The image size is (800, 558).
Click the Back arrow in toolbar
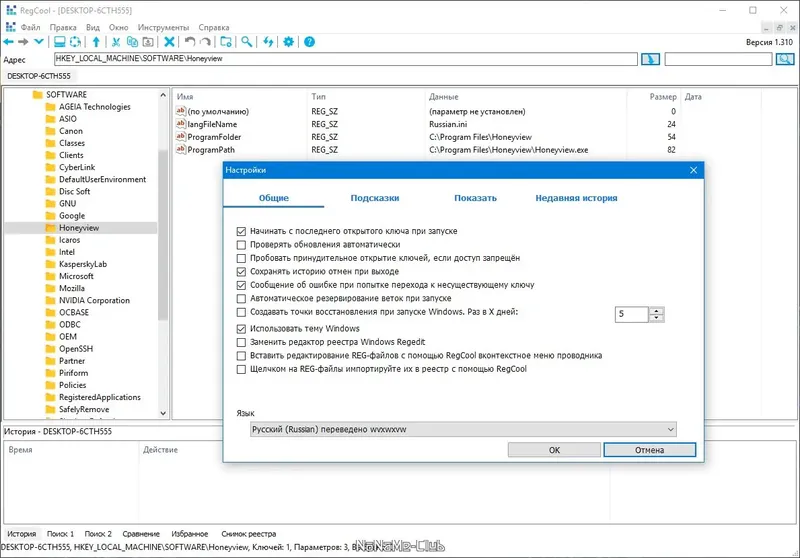point(9,42)
